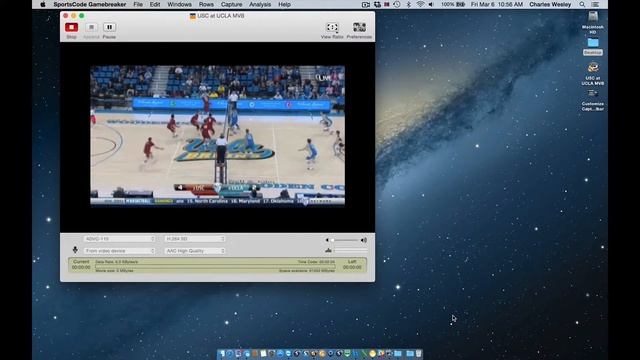Click the 100% battery indicator
Image resolution: width=640 pixels, height=360 pixels.
tap(453, 4)
